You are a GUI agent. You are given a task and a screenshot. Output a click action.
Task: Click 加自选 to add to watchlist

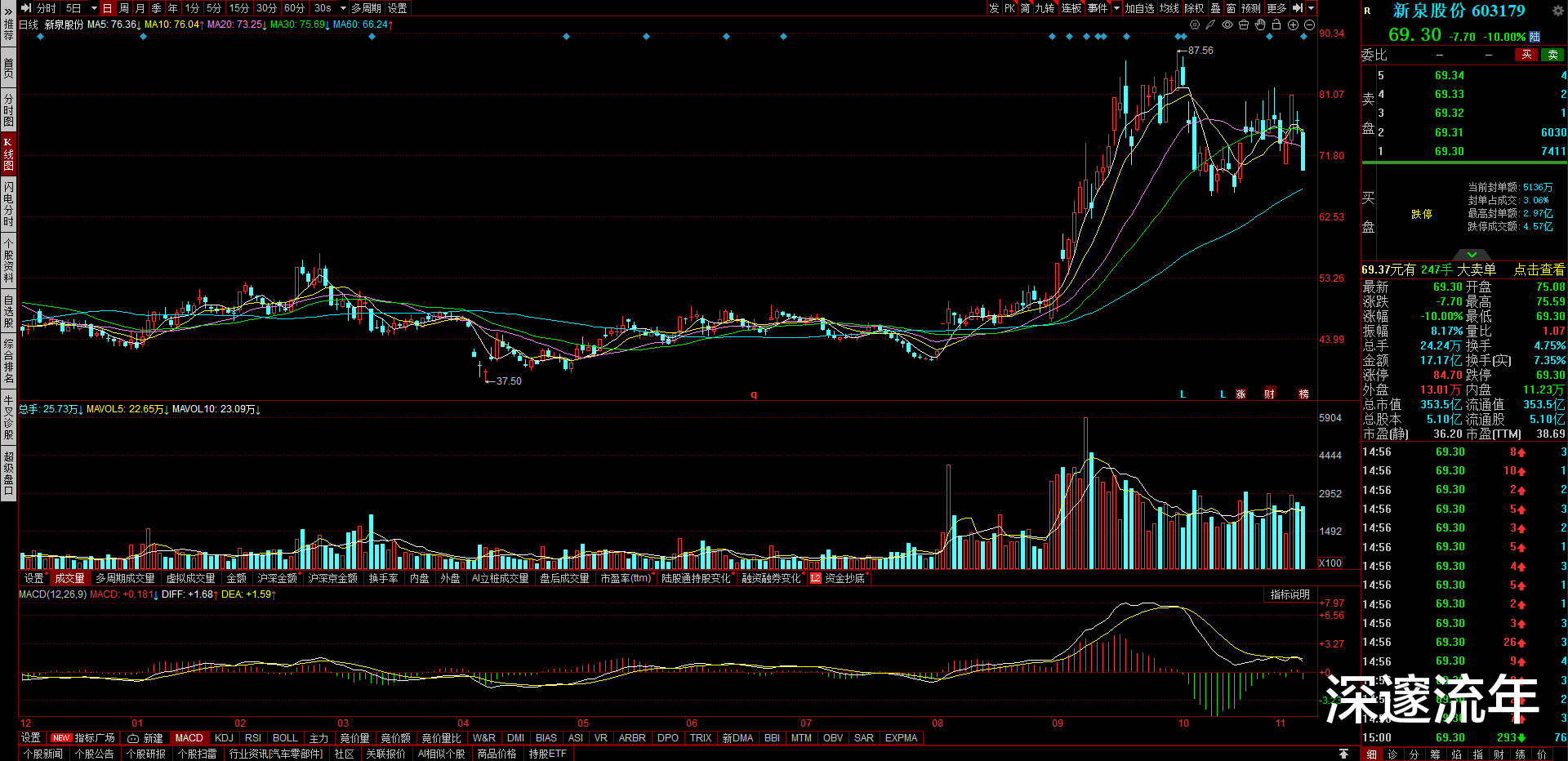point(1139,8)
